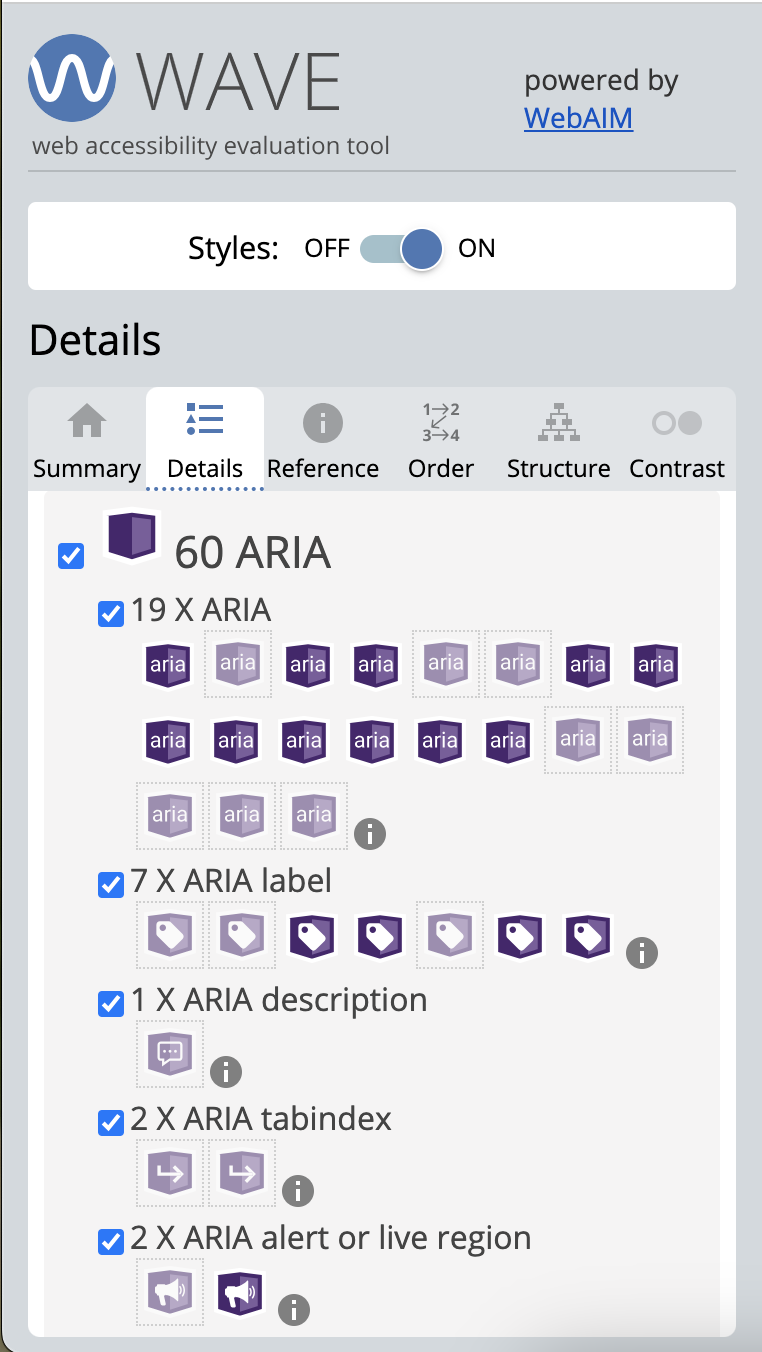
Task: Uncheck the 7 X ARIA label checkbox
Action: [110, 884]
